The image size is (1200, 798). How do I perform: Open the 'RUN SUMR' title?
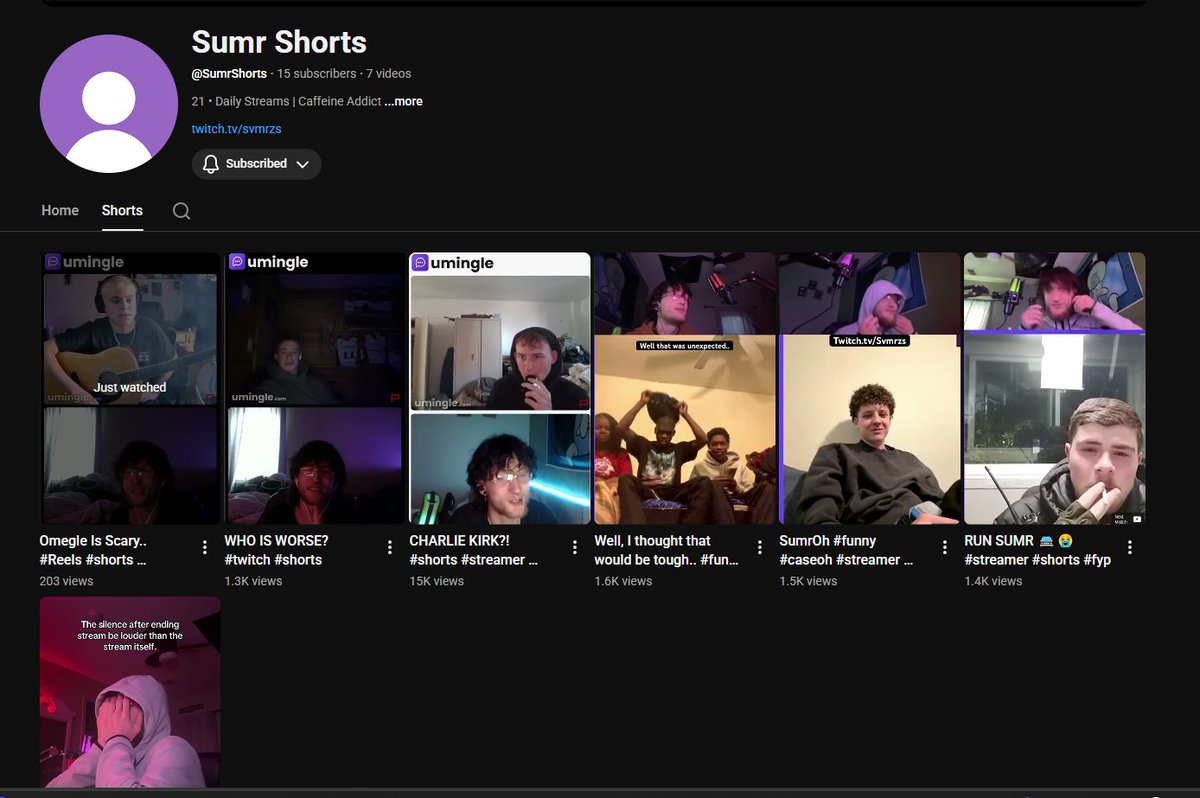1038,550
